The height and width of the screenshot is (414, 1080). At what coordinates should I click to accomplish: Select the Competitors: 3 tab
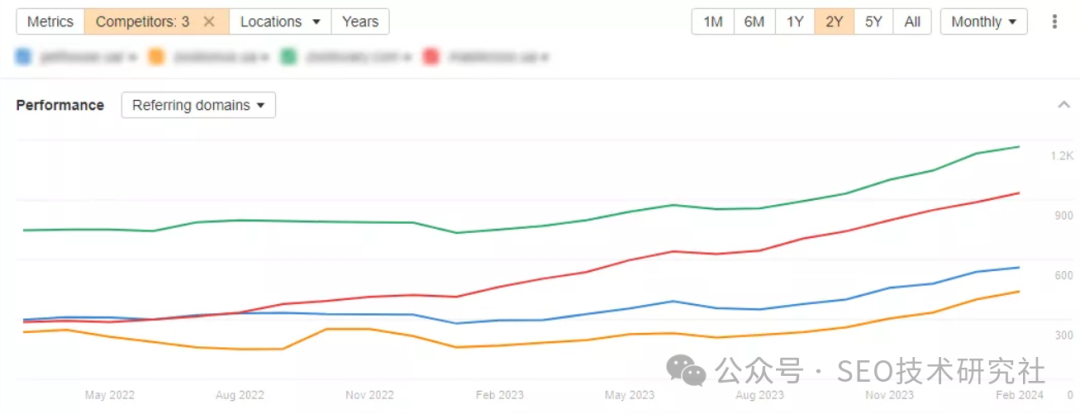pos(143,22)
